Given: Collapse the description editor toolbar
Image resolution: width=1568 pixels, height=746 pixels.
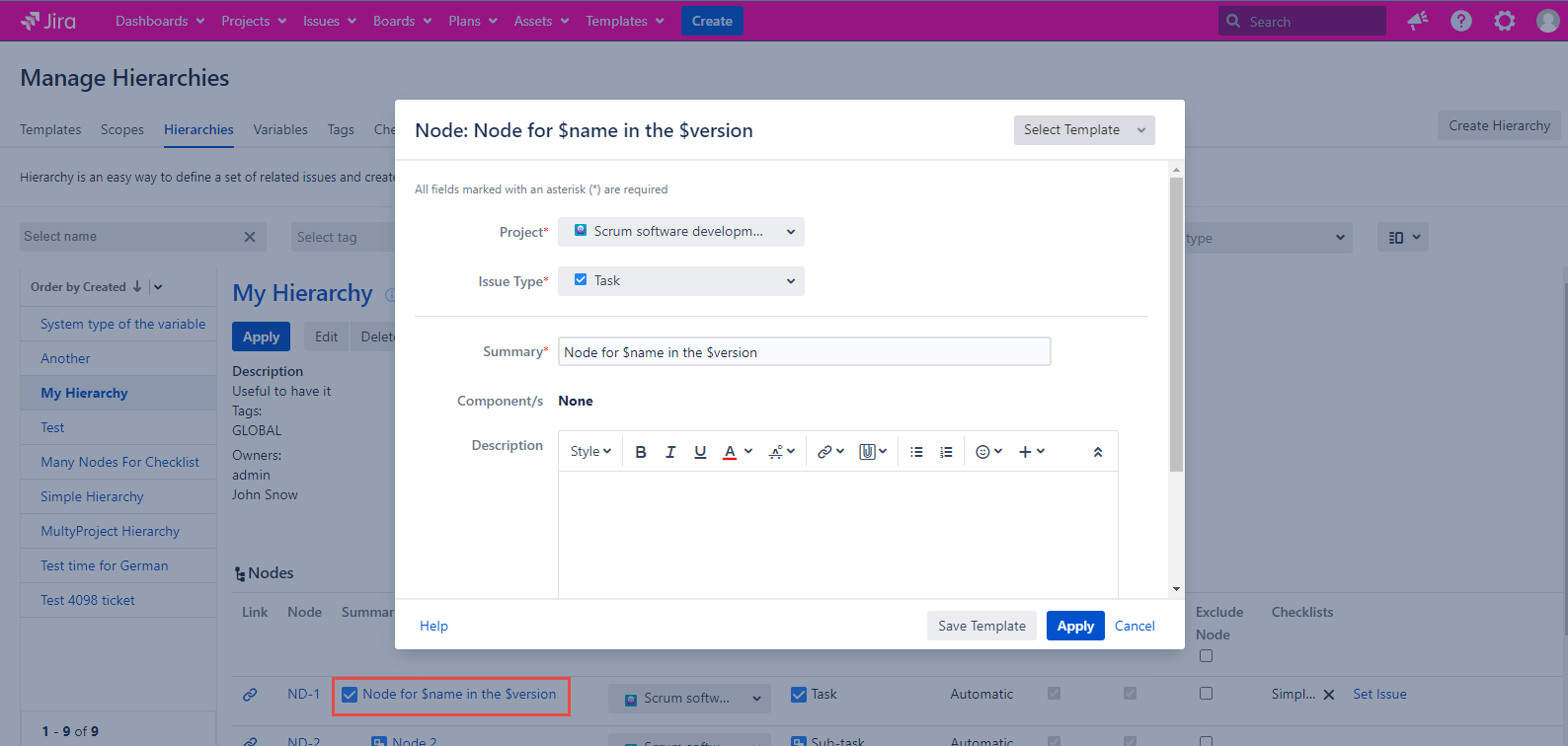Looking at the screenshot, I should tap(1097, 452).
